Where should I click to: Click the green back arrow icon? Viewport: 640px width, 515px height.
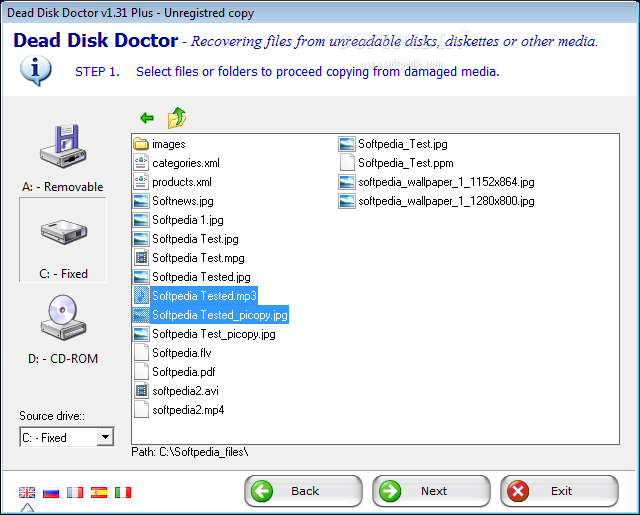(147, 118)
